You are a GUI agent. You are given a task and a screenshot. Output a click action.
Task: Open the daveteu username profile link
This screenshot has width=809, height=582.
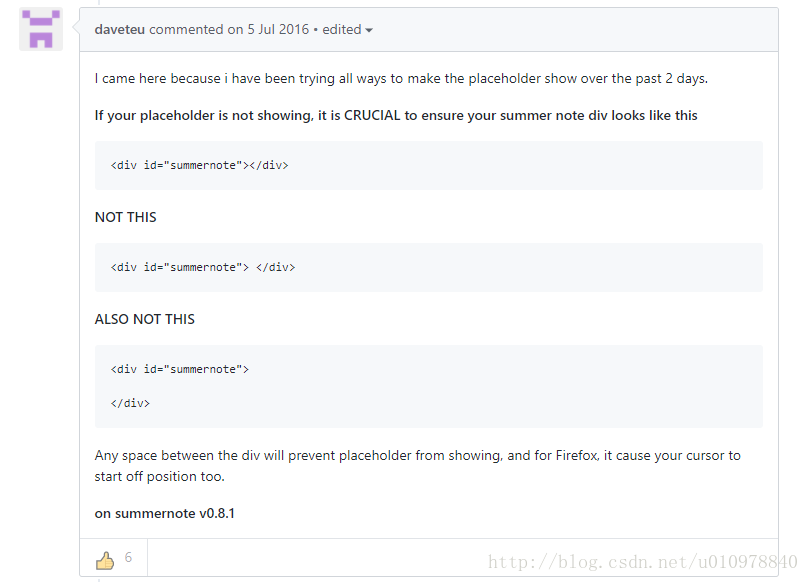point(120,29)
